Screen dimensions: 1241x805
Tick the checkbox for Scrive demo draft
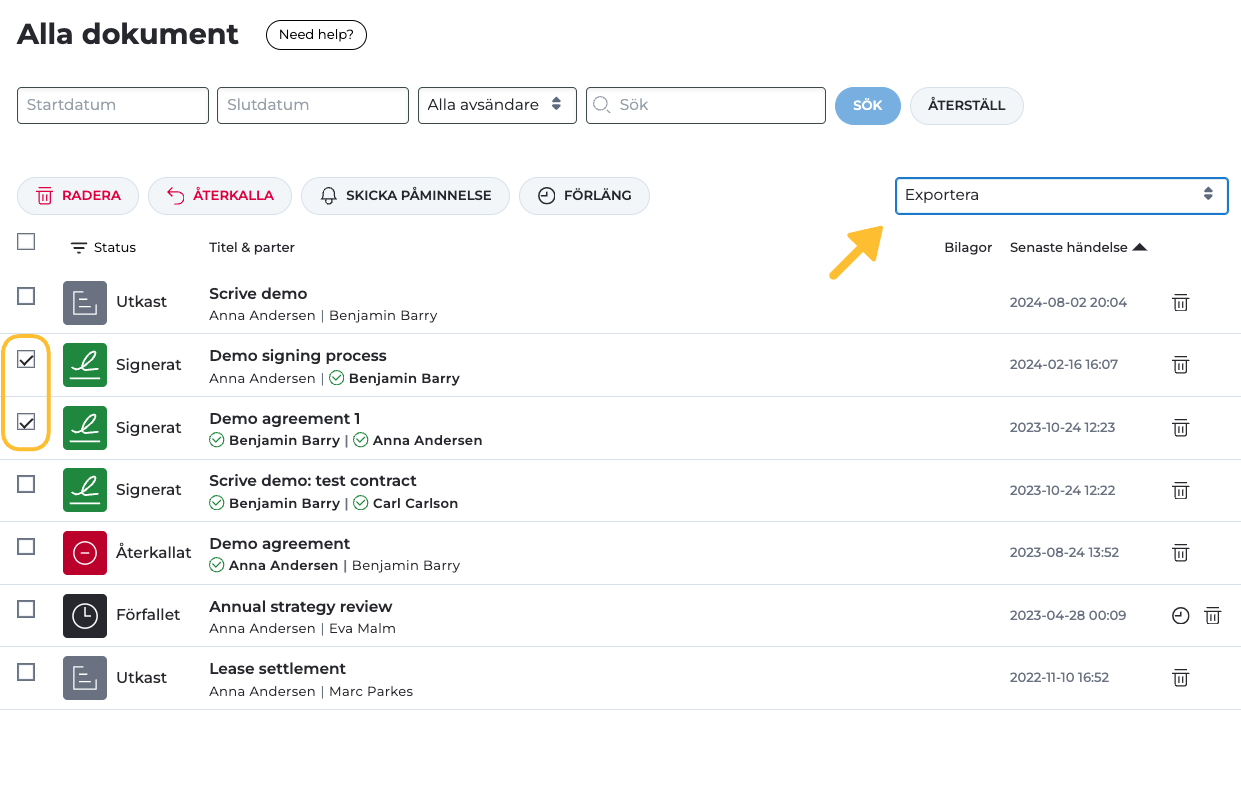pos(27,296)
